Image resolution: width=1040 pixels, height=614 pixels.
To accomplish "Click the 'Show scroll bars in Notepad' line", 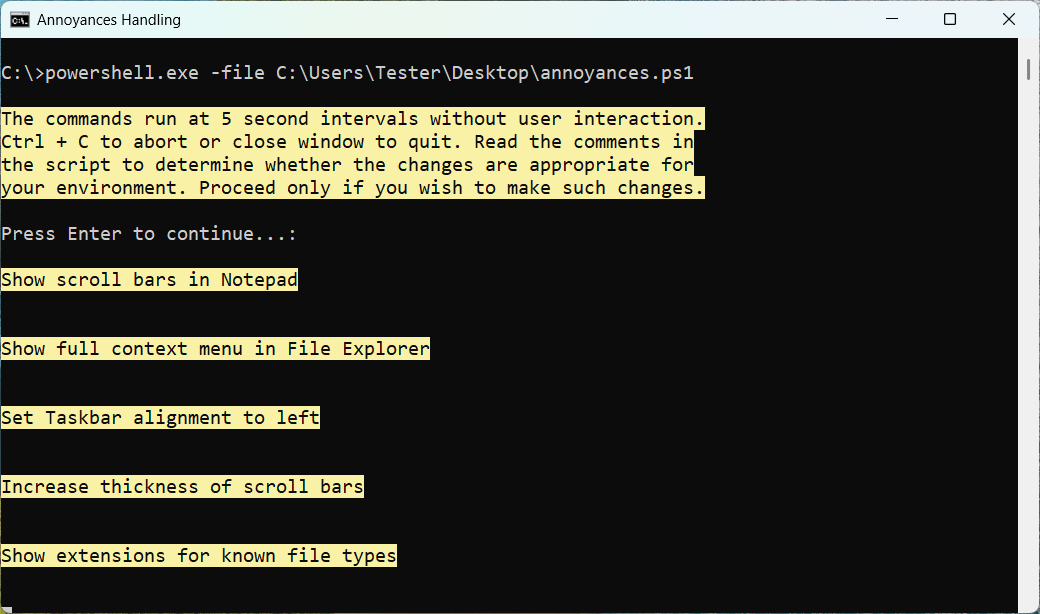I will (x=149, y=280).
